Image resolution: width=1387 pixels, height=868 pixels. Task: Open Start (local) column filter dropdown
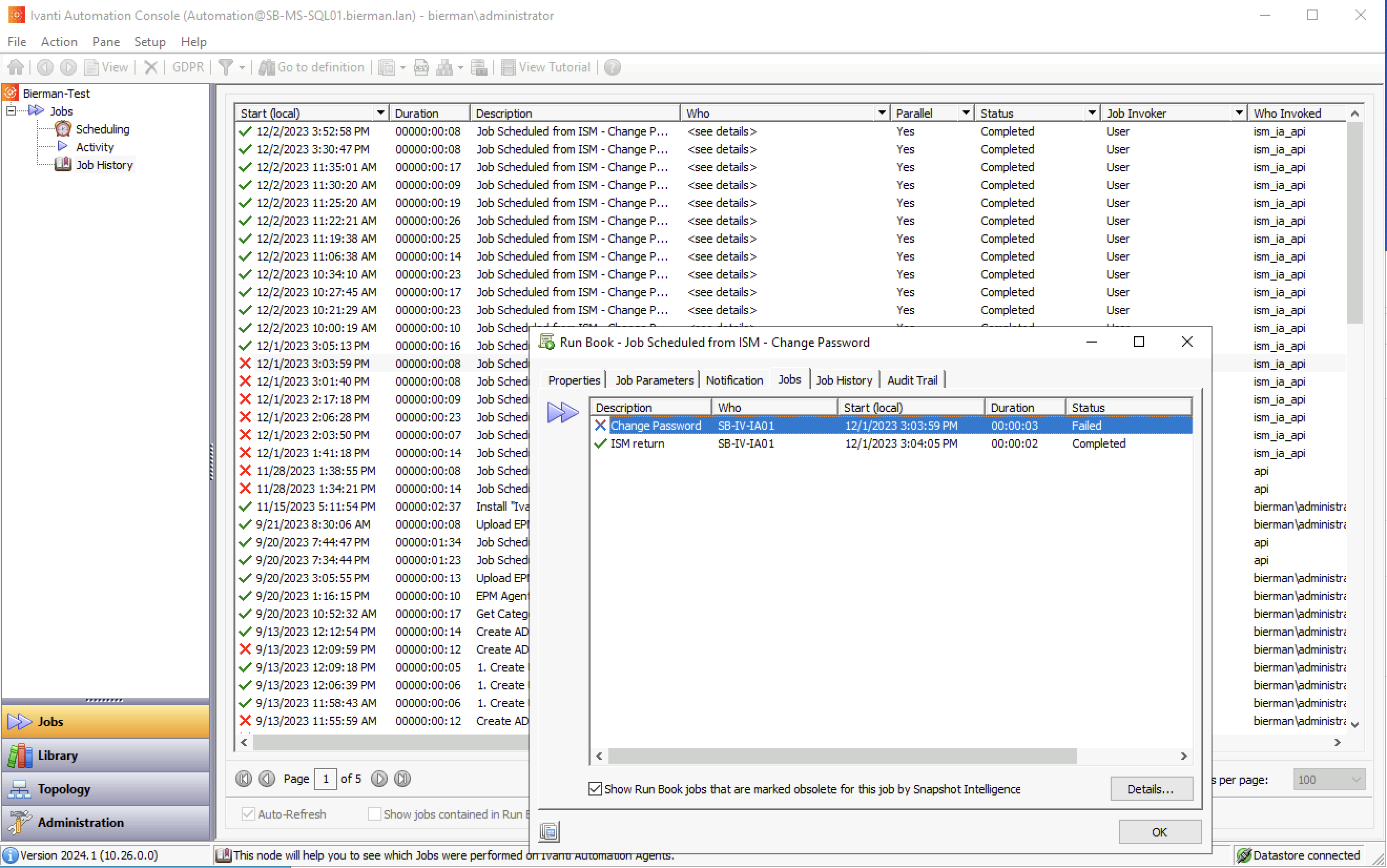click(x=380, y=113)
